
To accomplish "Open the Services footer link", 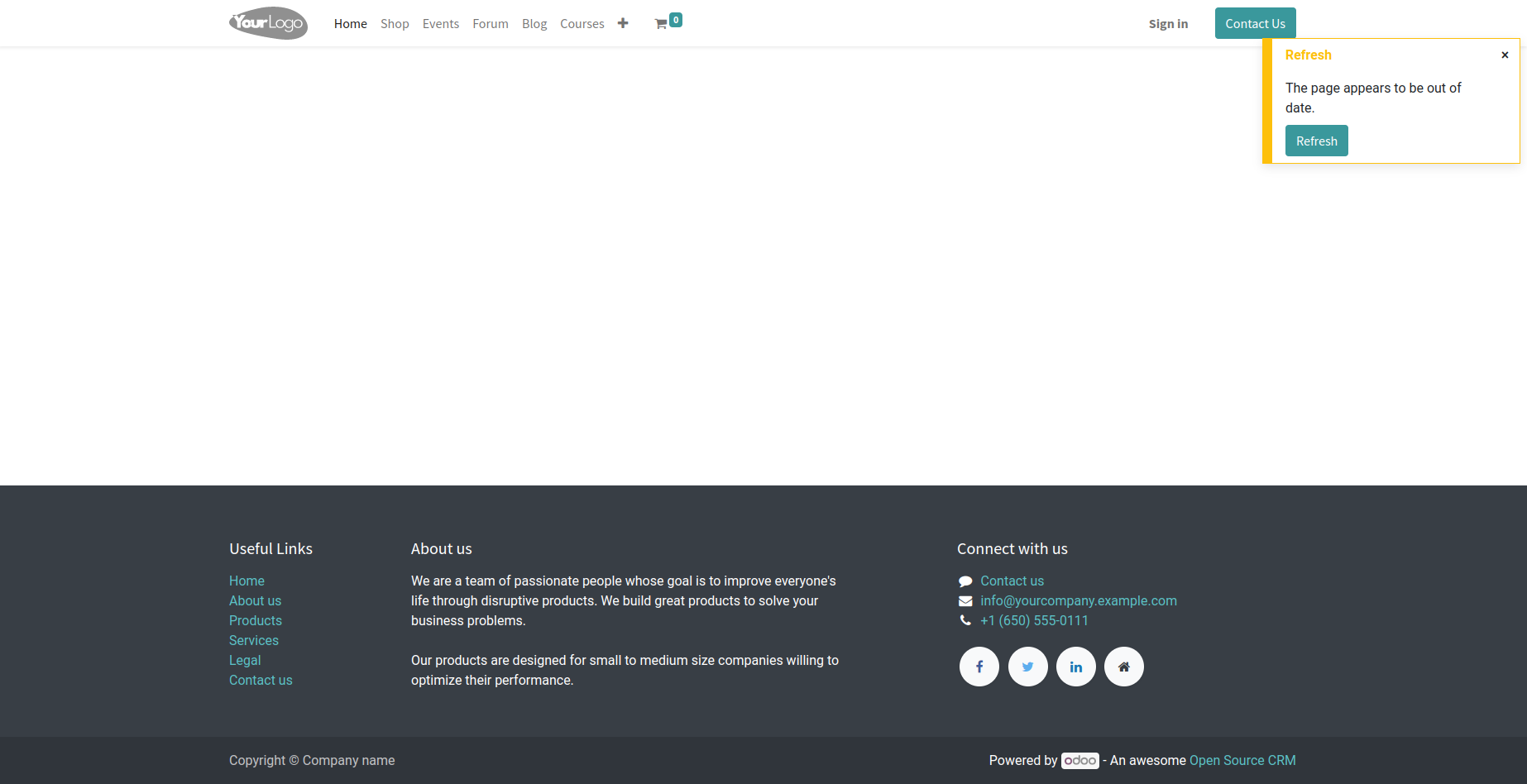I will point(254,640).
